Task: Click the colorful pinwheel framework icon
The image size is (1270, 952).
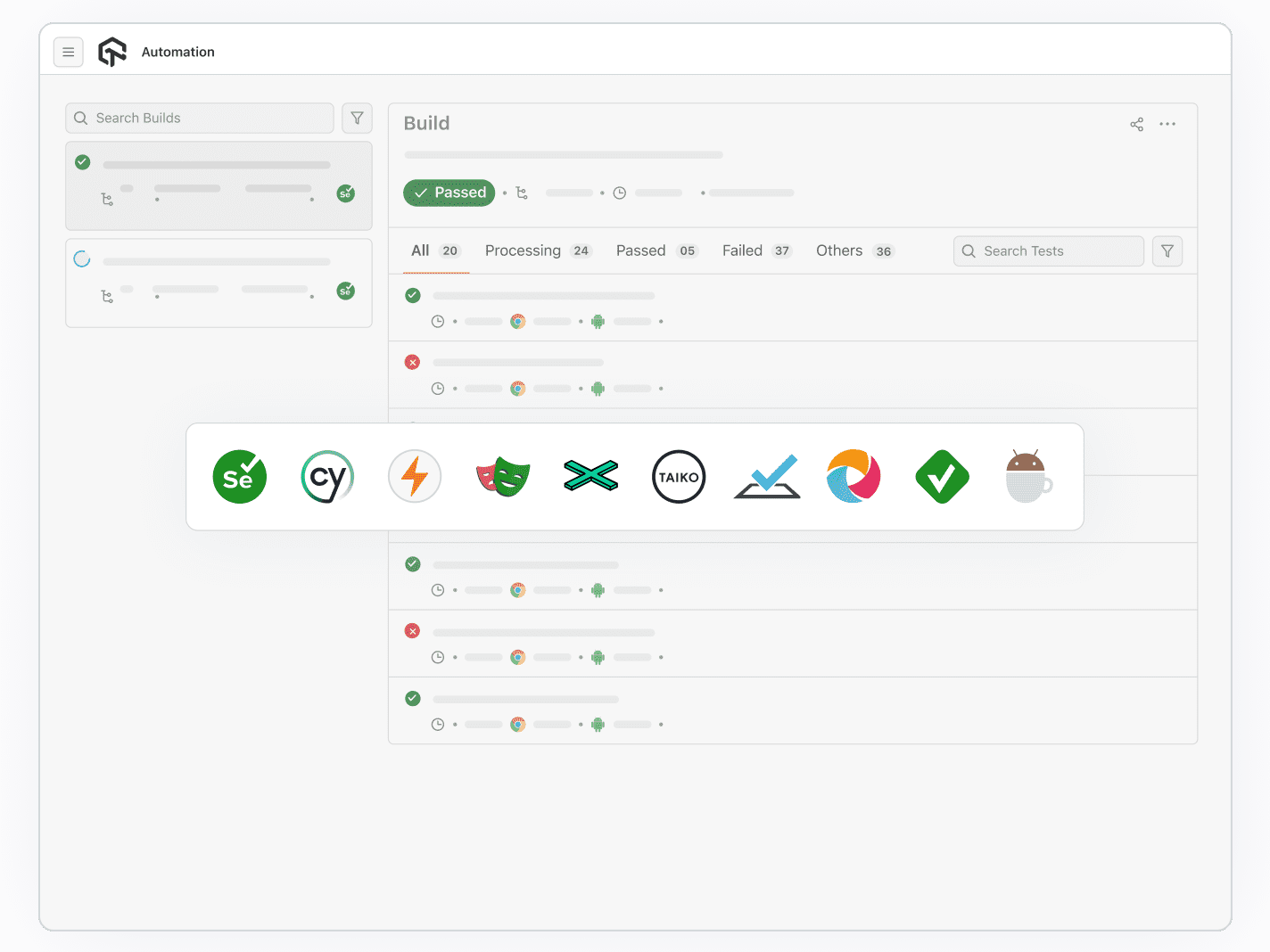Action: coord(854,477)
